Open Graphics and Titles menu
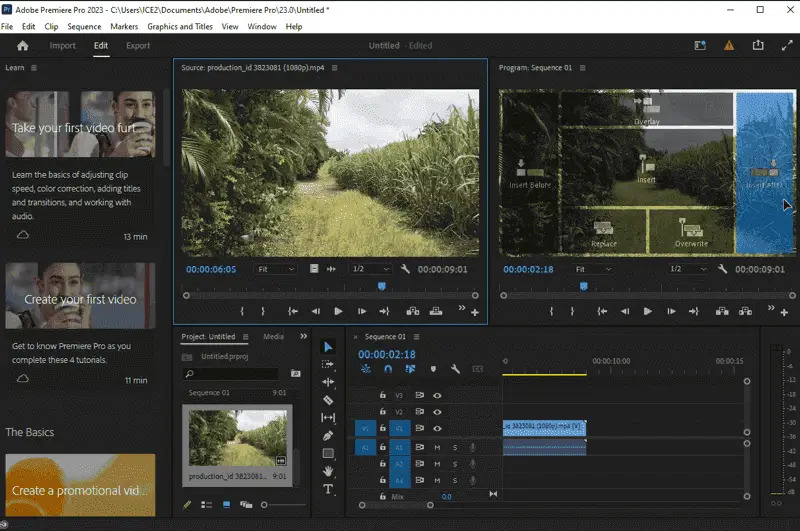The height and width of the screenshot is (531, 800). point(180,27)
